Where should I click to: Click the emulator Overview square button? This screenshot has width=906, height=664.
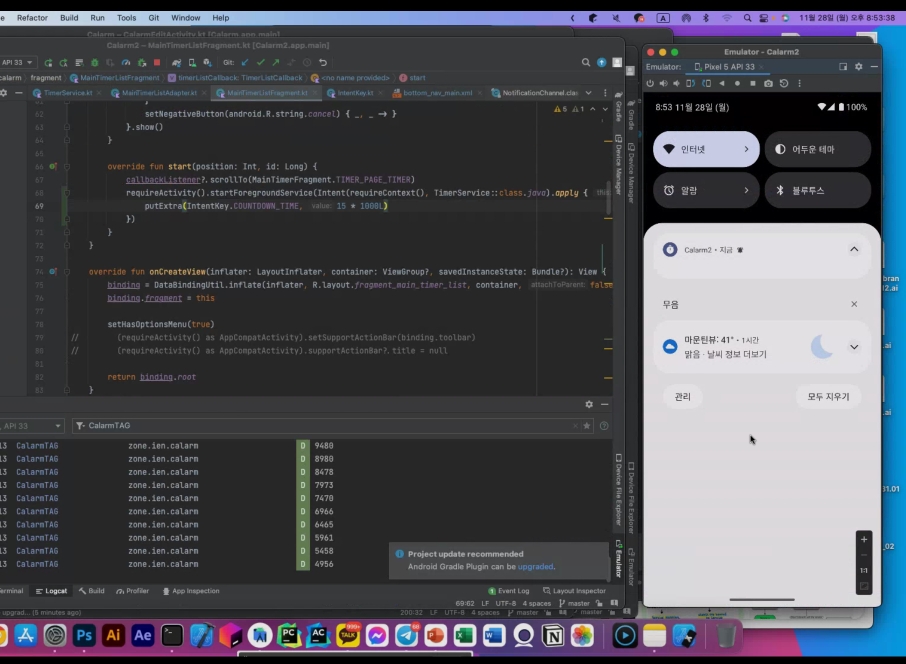(x=752, y=83)
